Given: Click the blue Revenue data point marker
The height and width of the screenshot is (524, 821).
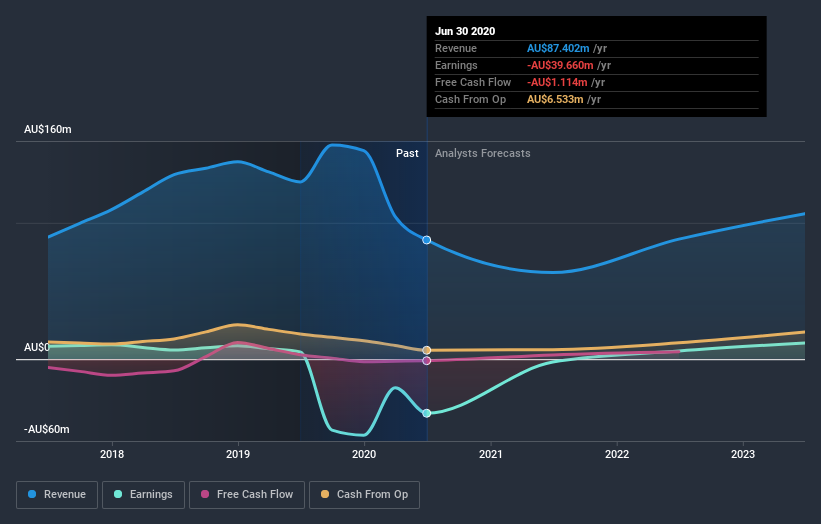Looking at the screenshot, I should (427, 240).
